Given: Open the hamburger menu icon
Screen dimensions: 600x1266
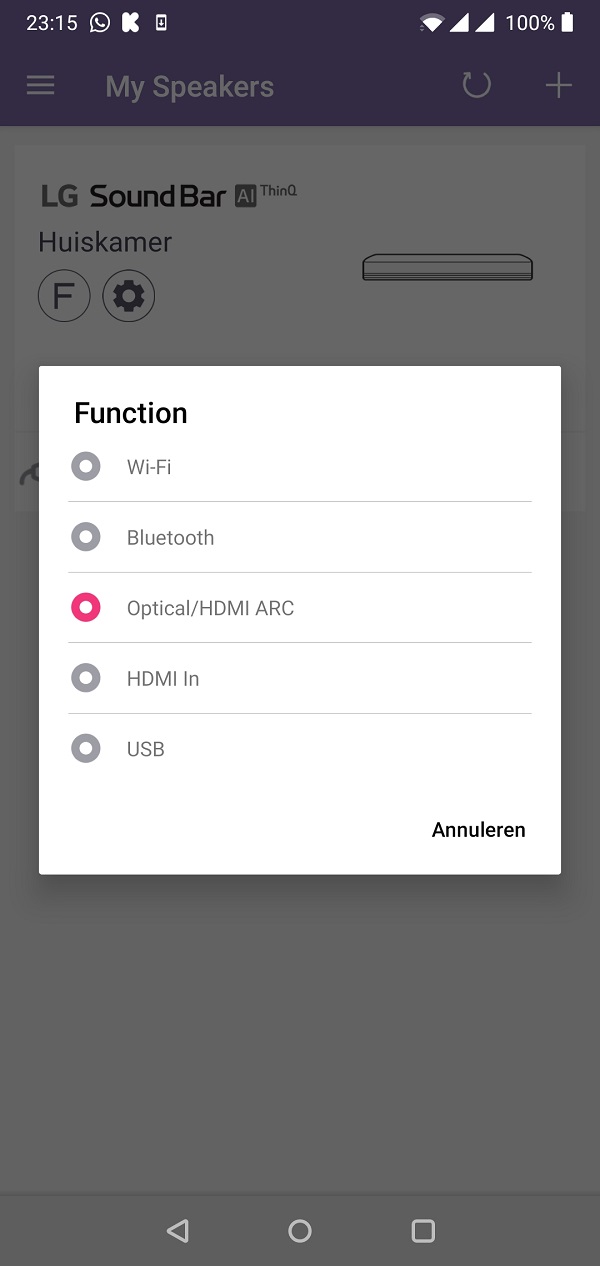Looking at the screenshot, I should 40,86.
